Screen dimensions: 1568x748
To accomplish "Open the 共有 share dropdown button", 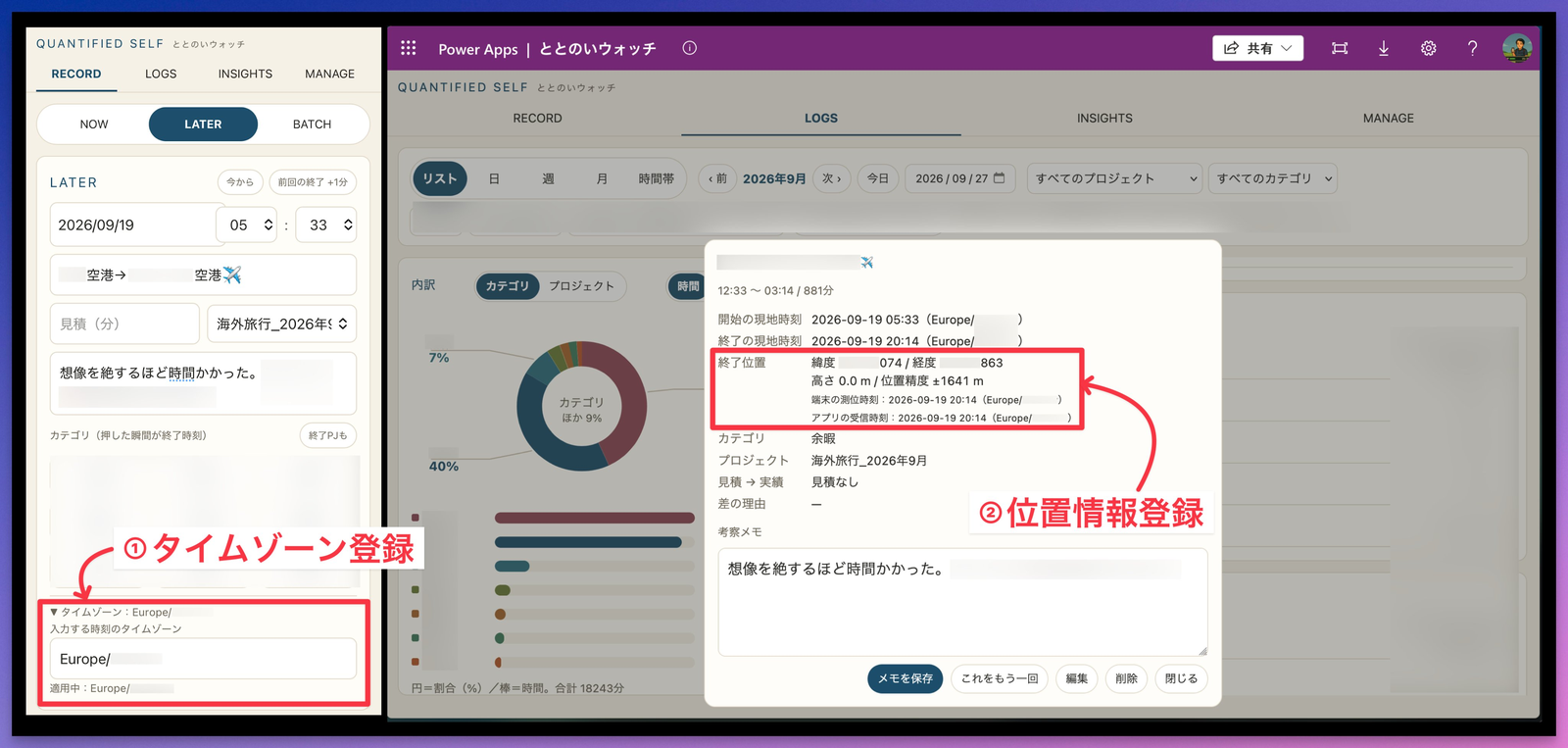I will click(1258, 48).
